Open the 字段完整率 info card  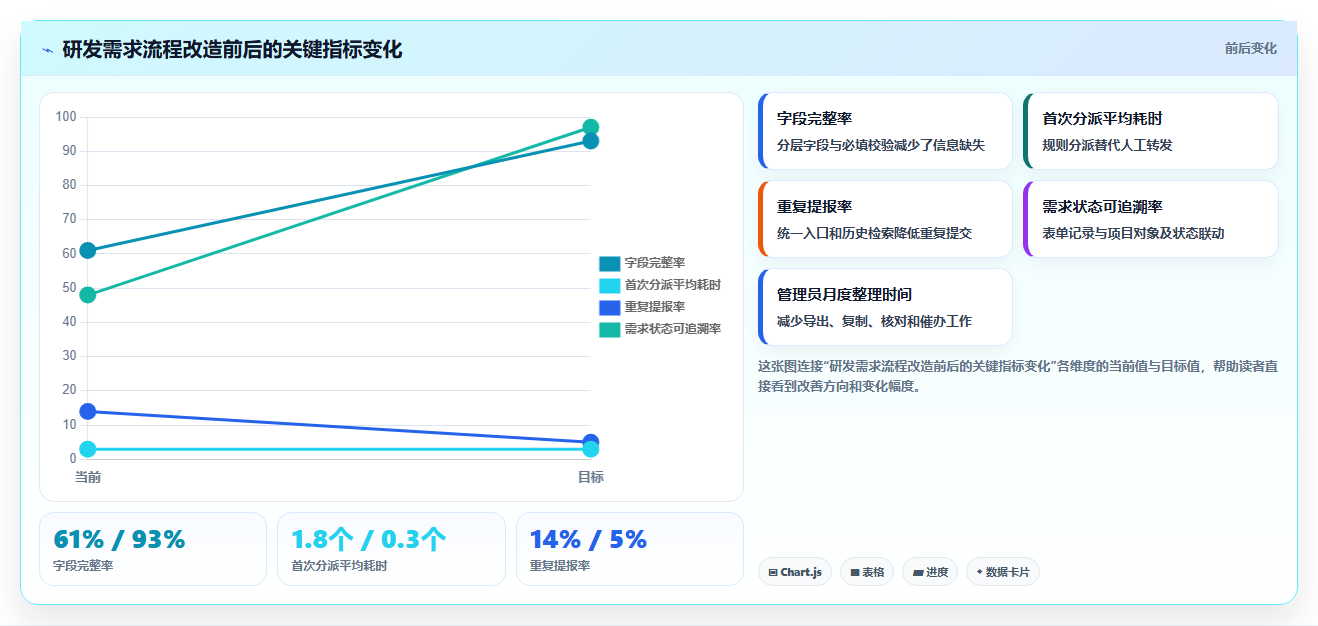[x=885, y=131]
